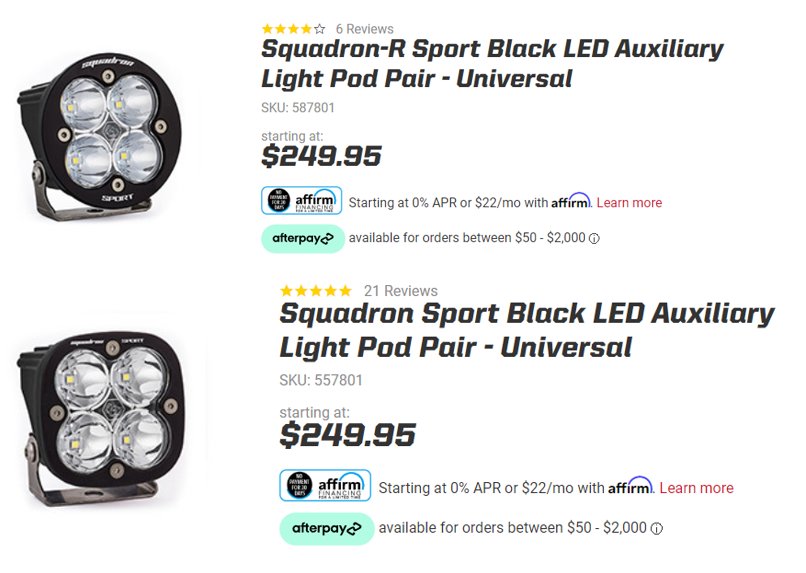Open Learn more link for Squadron-R Sport Affirm
Image resolution: width=806 pixels, height=573 pixels.
[629, 202]
